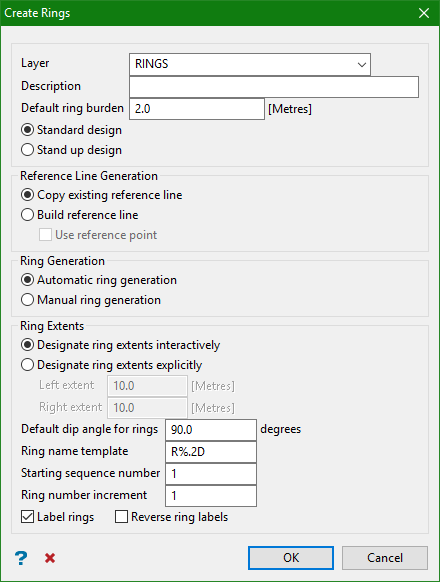Click the Default ring burden field

(197, 109)
